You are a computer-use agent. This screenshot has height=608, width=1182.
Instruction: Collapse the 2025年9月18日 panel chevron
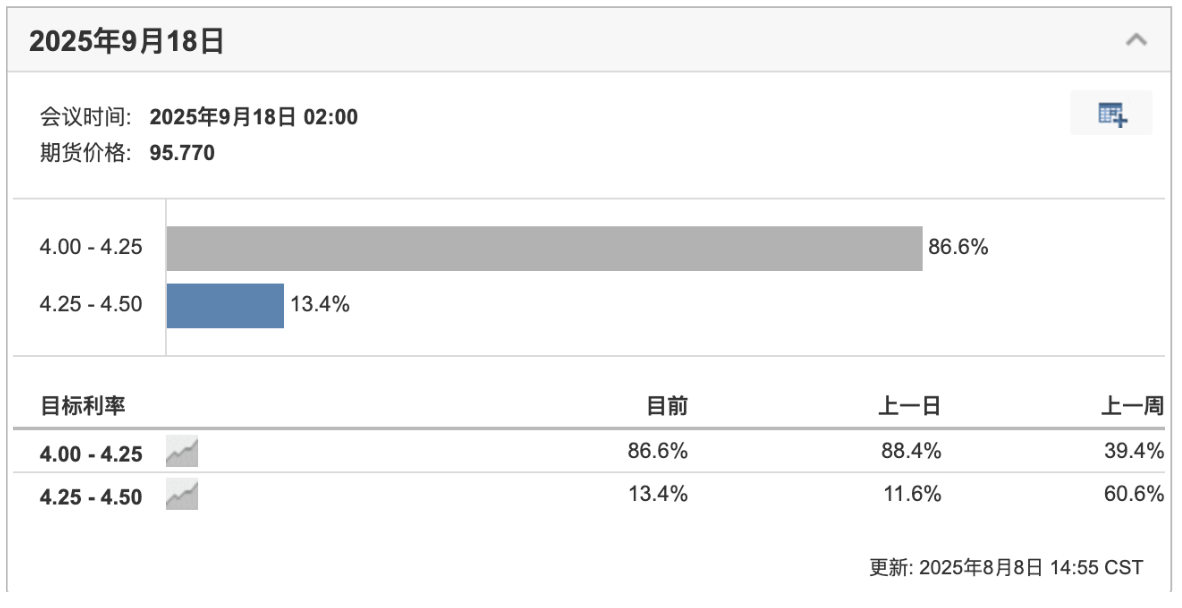1136,40
